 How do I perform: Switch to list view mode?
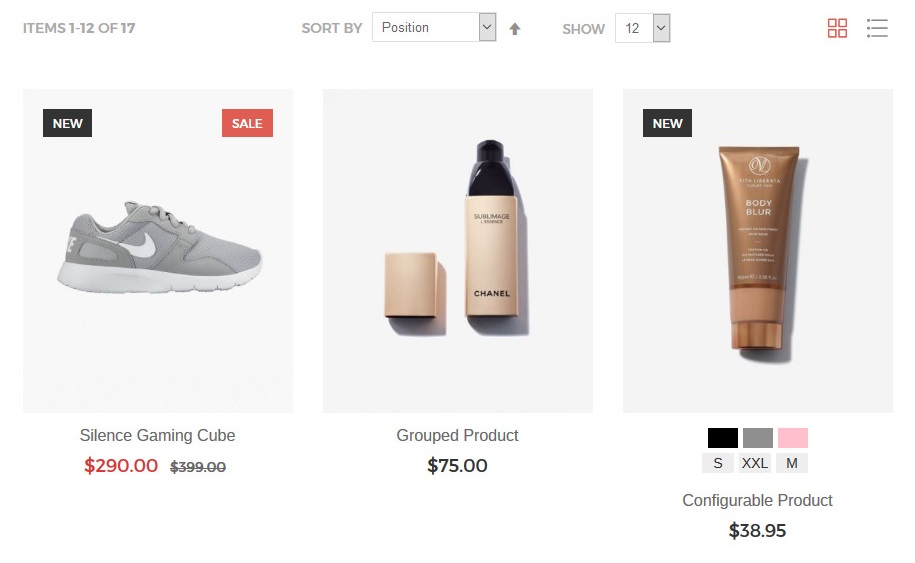click(x=877, y=28)
